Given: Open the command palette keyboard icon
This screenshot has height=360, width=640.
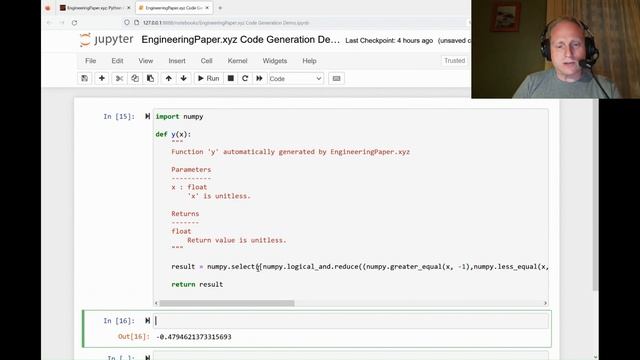Looking at the screenshot, I should [336, 78].
